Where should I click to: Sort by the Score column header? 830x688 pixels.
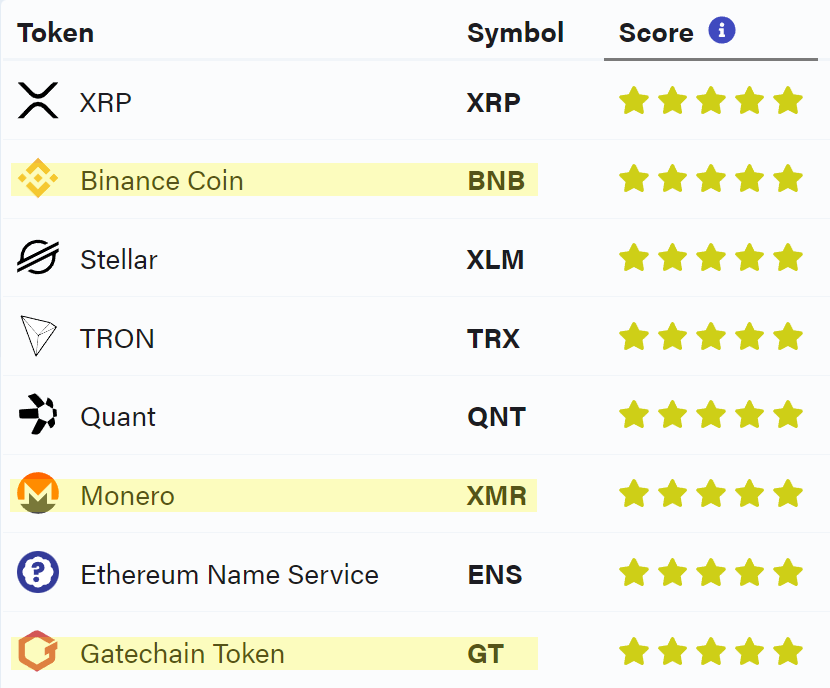(x=656, y=33)
